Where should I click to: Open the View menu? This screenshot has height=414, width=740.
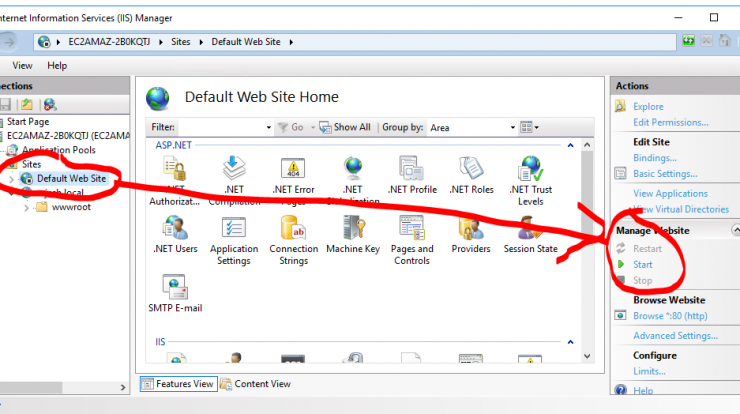pos(22,66)
